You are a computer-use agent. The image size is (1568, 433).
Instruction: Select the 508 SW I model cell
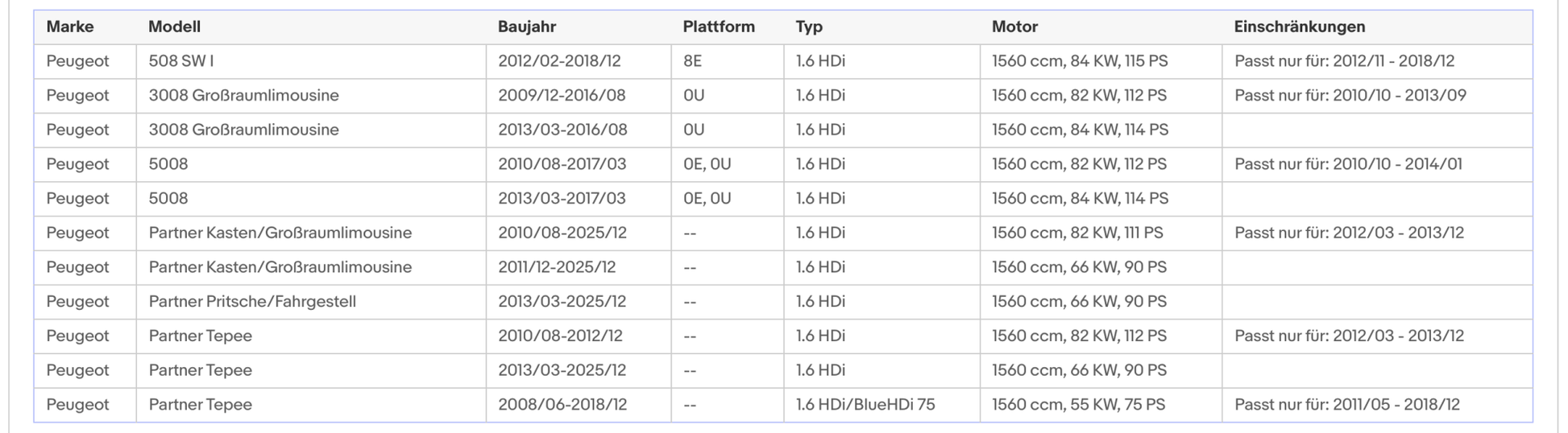point(181,61)
